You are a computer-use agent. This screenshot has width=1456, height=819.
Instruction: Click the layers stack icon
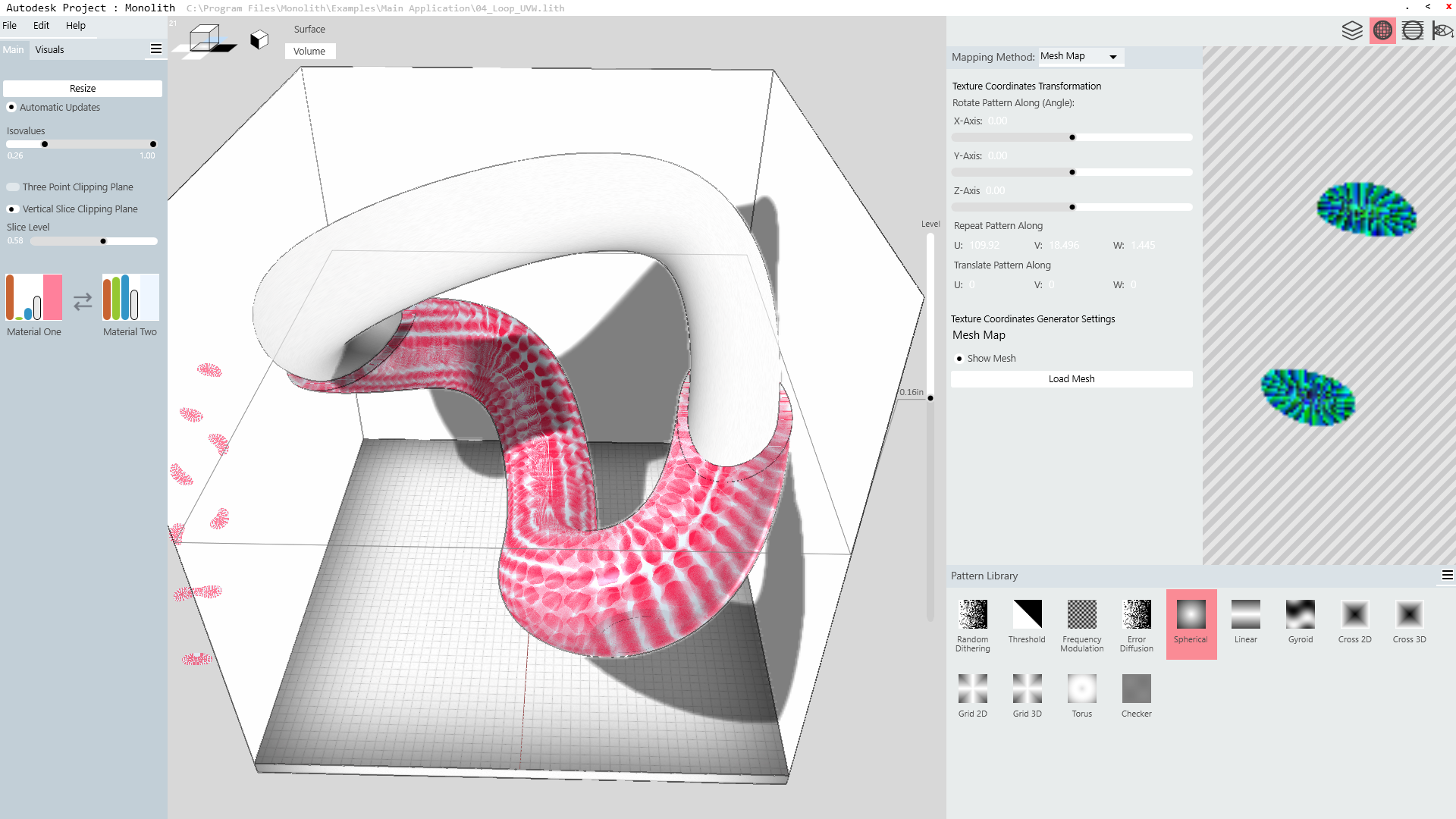click(1352, 30)
